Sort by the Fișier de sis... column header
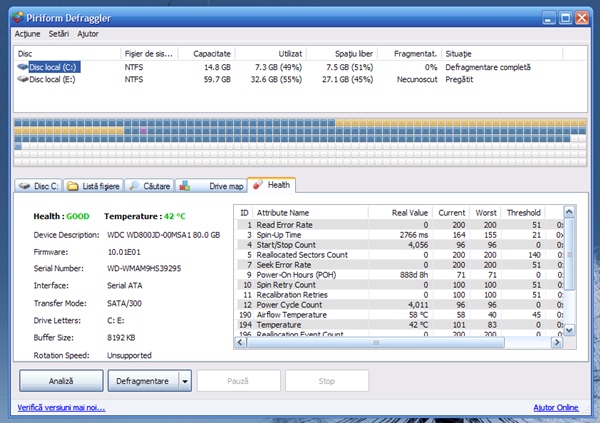600x423 pixels. 149,54
